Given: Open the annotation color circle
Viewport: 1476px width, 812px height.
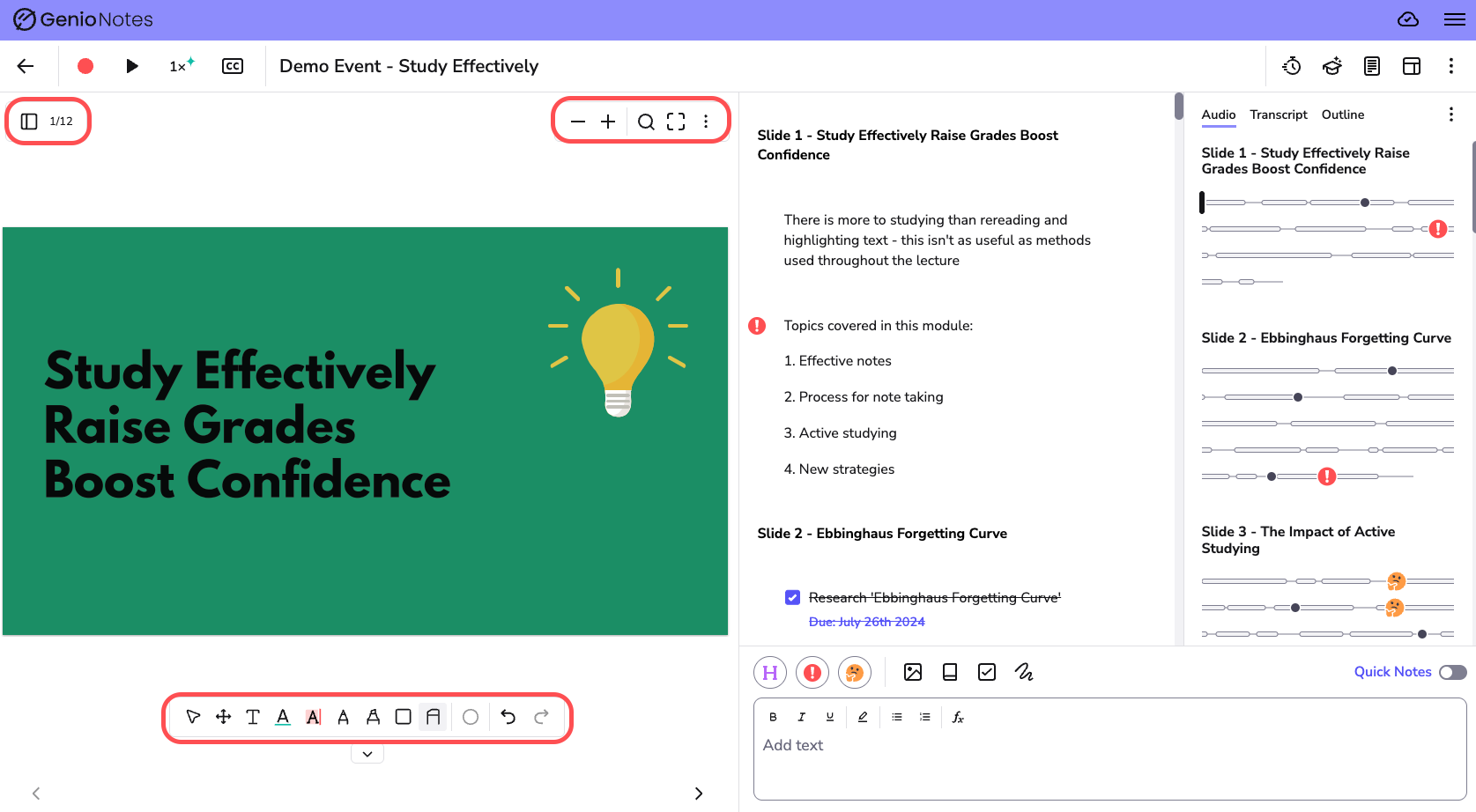Looking at the screenshot, I should [471, 717].
